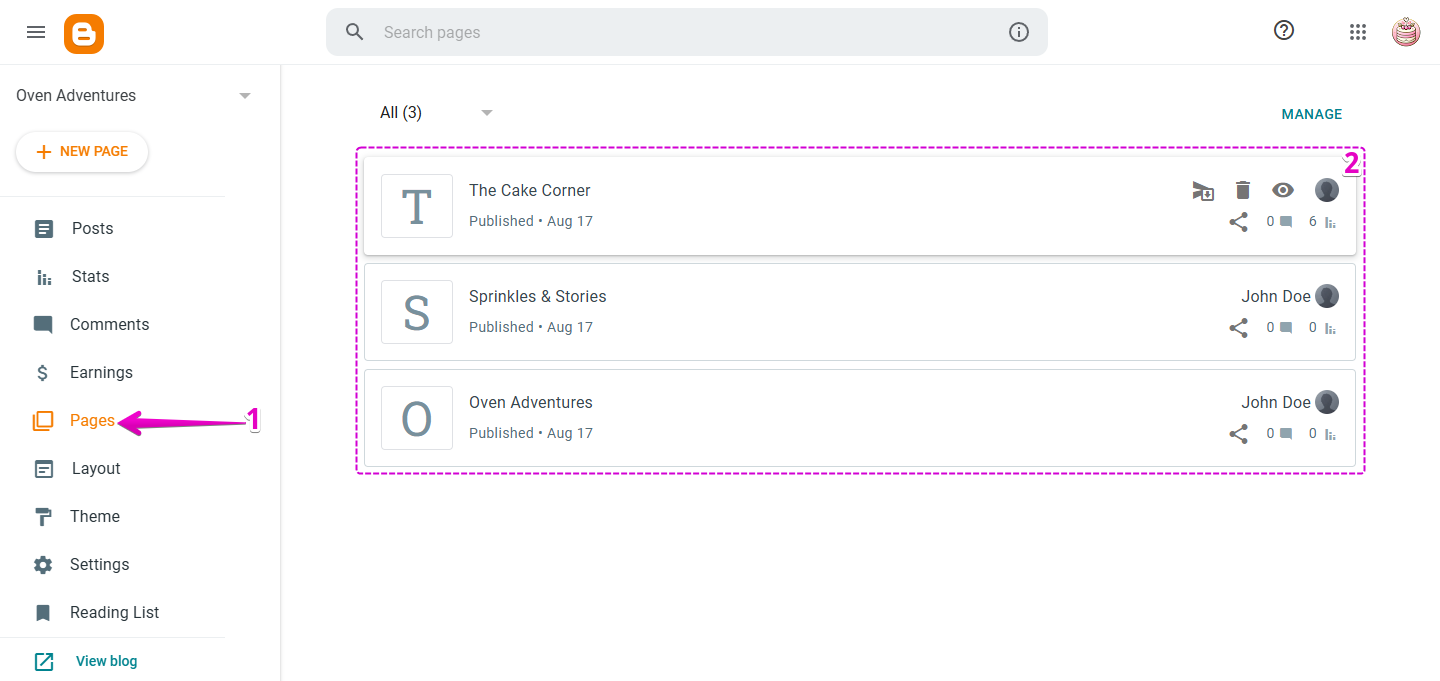Click the MANAGE link

coord(1312,114)
